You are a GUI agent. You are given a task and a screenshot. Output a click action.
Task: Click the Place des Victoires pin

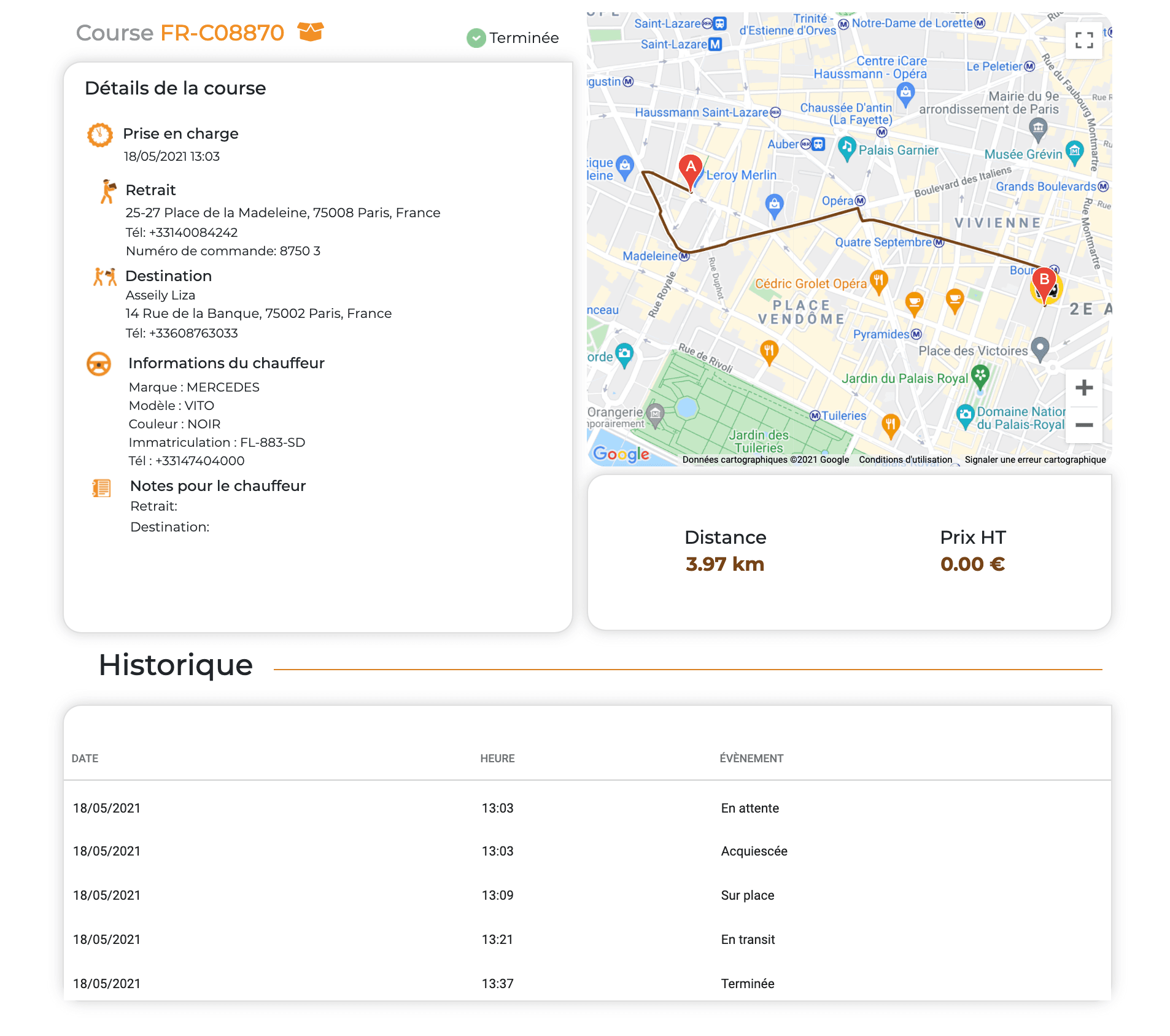point(1040,350)
